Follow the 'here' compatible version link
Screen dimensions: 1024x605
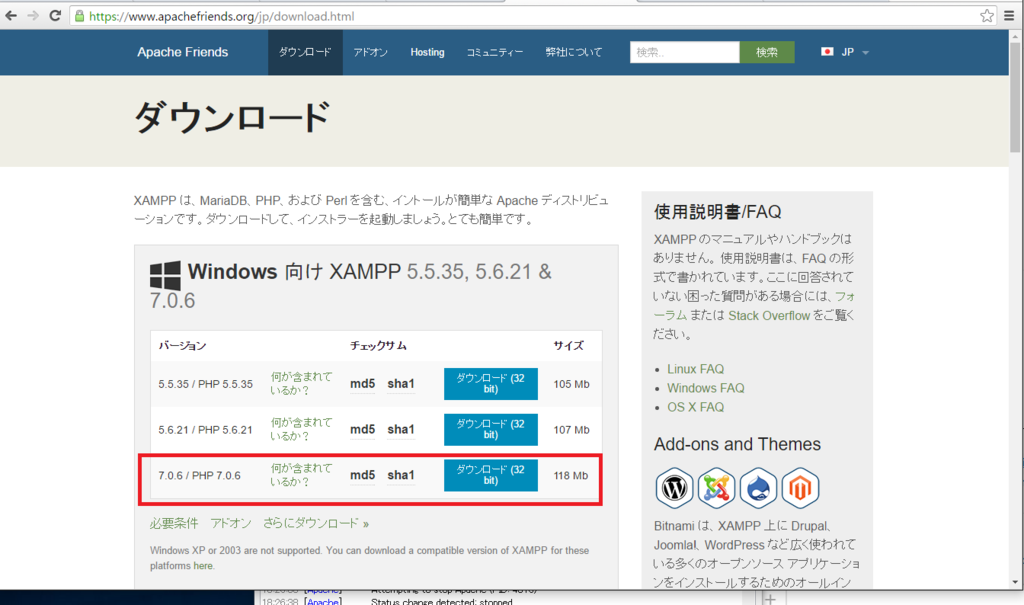(x=202, y=566)
